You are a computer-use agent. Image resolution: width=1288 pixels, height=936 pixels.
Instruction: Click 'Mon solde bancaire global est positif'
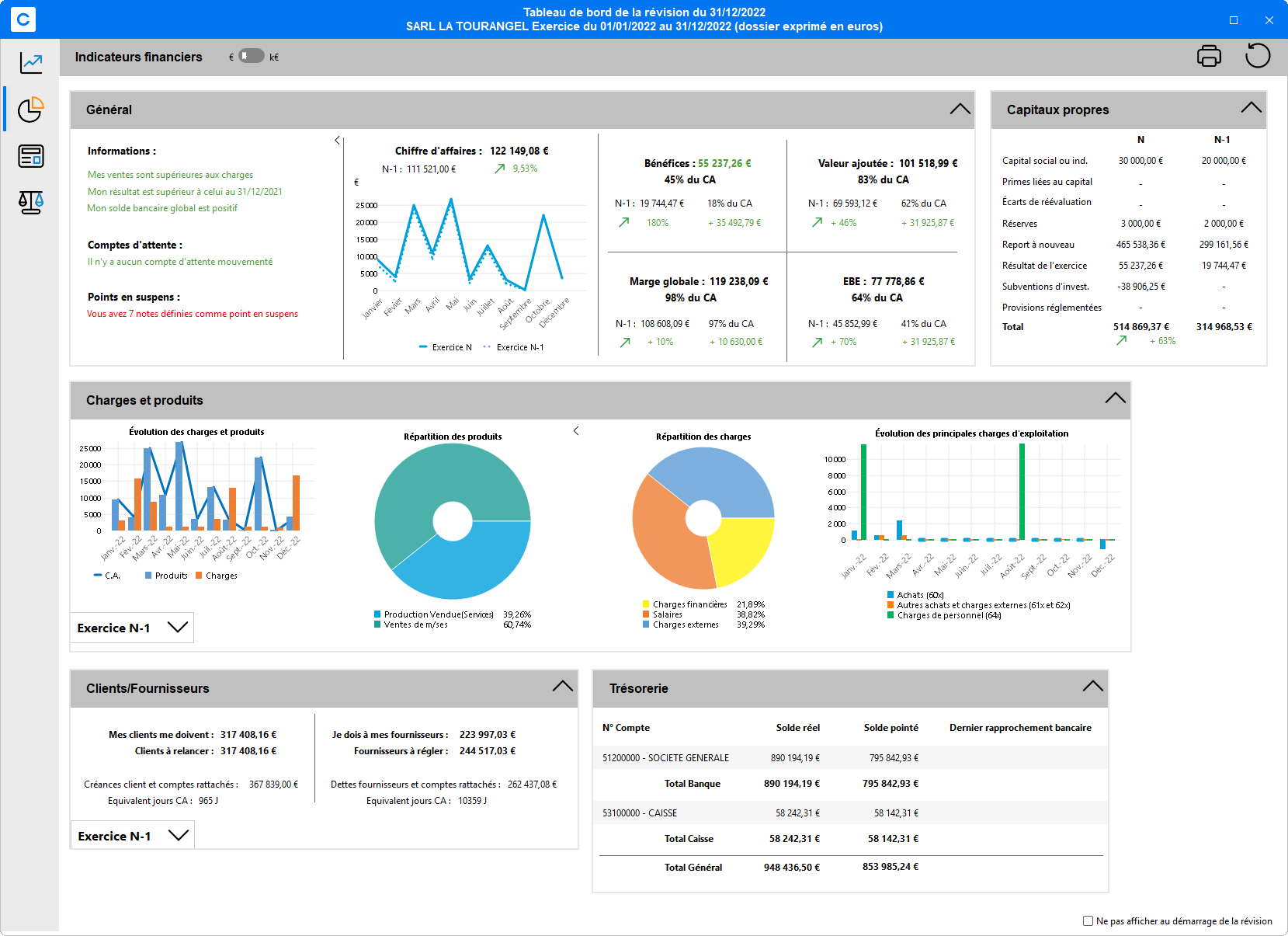(x=162, y=208)
